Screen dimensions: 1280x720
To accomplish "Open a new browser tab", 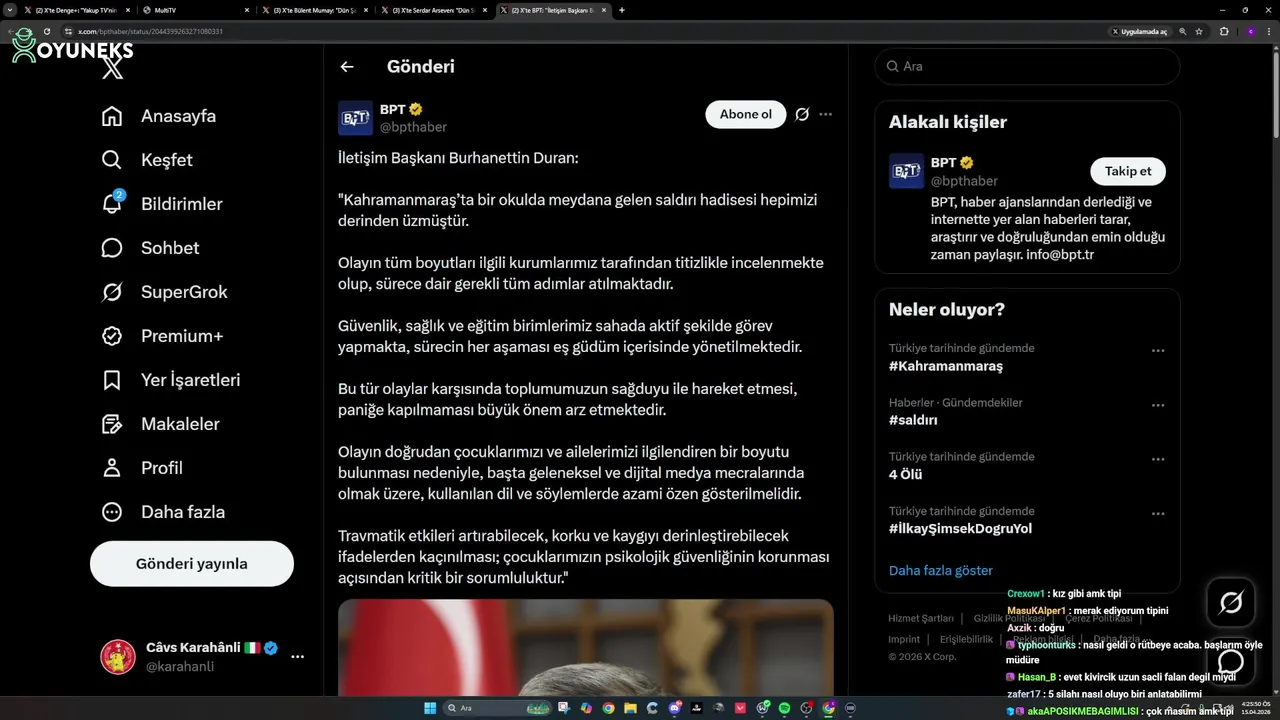I will [x=622, y=10].
